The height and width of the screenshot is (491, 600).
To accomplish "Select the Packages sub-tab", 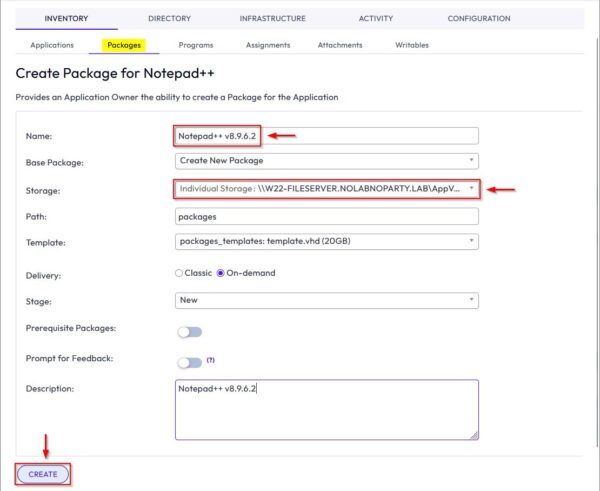I will pos(124,45).
